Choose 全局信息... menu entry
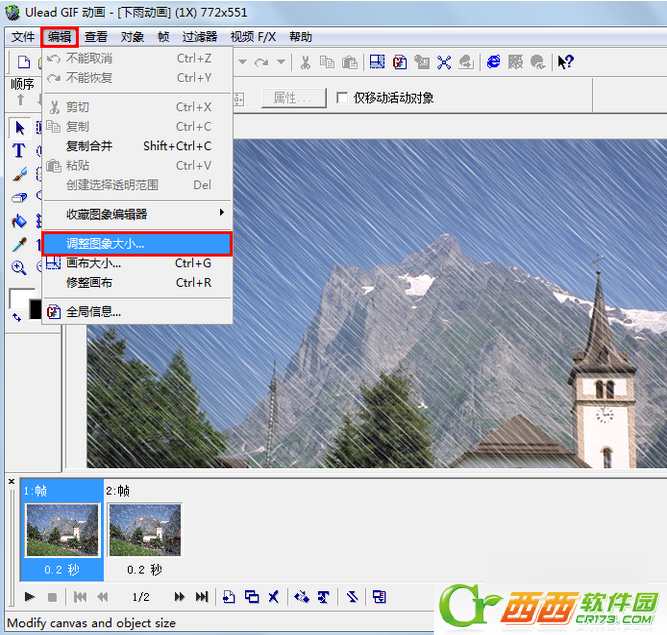667x635 pixels. [137, 312]
